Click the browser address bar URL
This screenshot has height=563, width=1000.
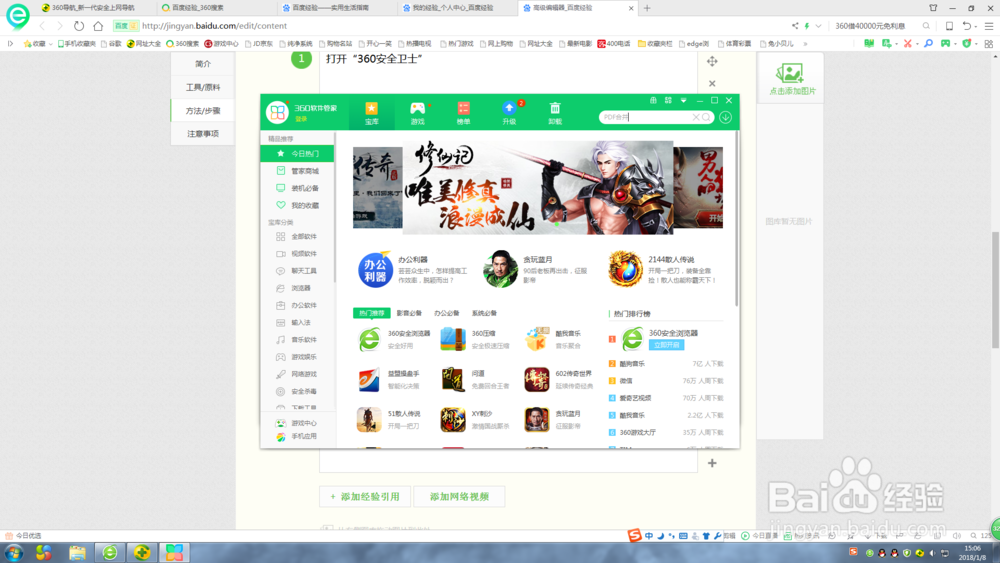point(214,26)
